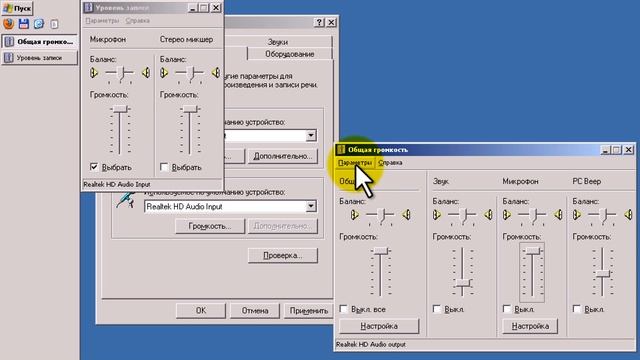Click the microphone icon in recording section
The height and width of the screenshot is (360, 640).
126,200
